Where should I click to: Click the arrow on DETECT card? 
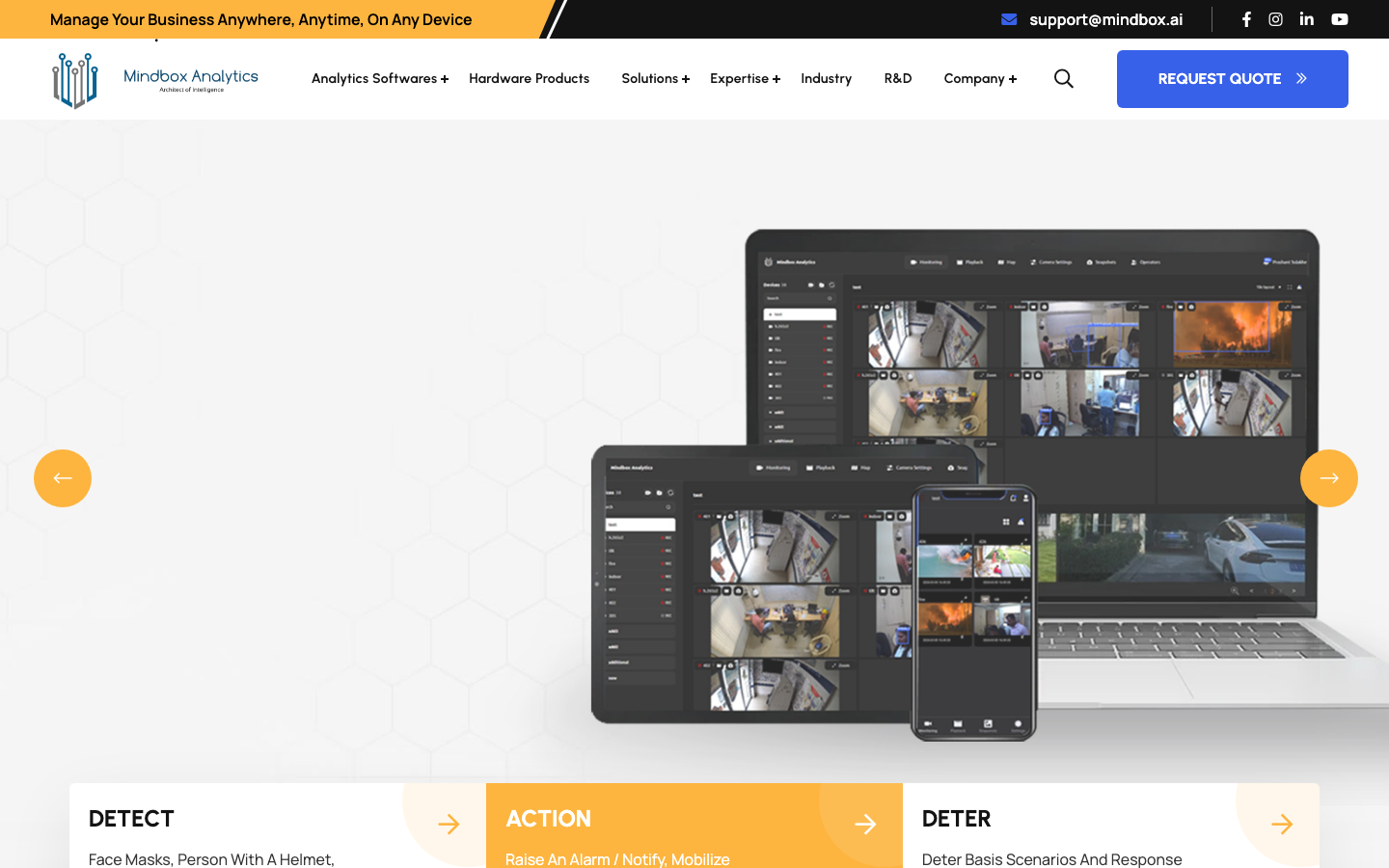click(x=449, y=825)
